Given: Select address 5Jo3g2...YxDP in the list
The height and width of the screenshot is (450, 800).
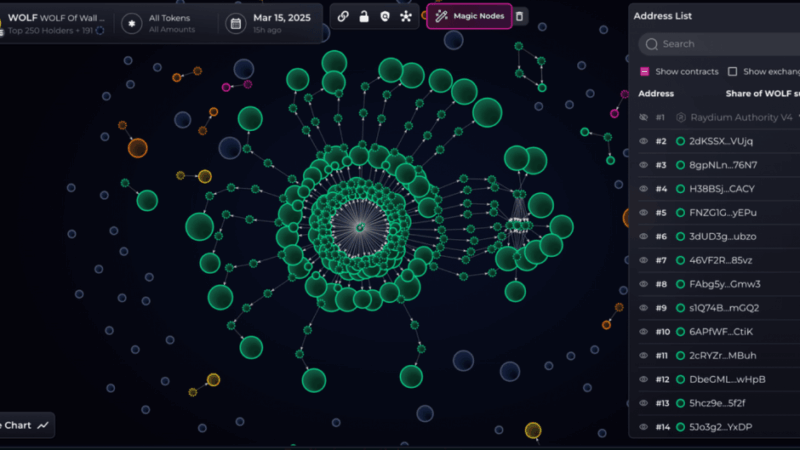Looking at the screenshot, I should point(720,427).
